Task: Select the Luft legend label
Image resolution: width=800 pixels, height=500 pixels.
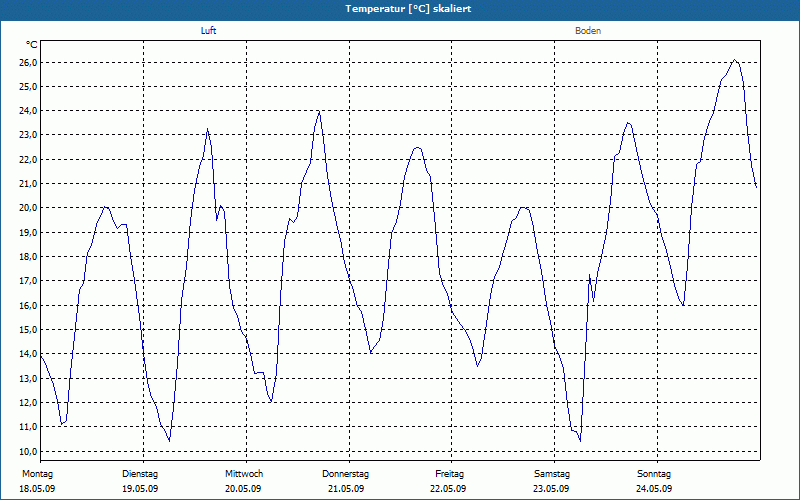Action: (208, 31)
